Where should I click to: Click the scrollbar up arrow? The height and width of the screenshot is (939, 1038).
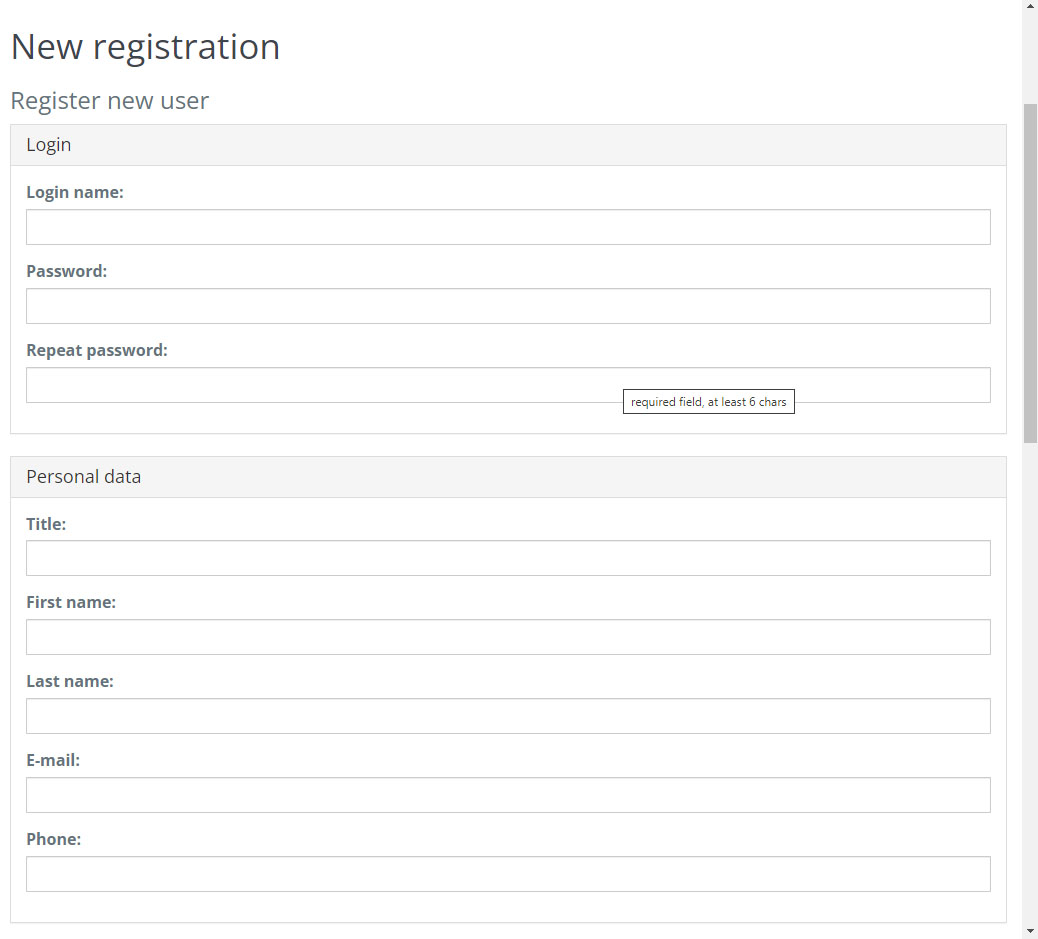pos(1030,7)
